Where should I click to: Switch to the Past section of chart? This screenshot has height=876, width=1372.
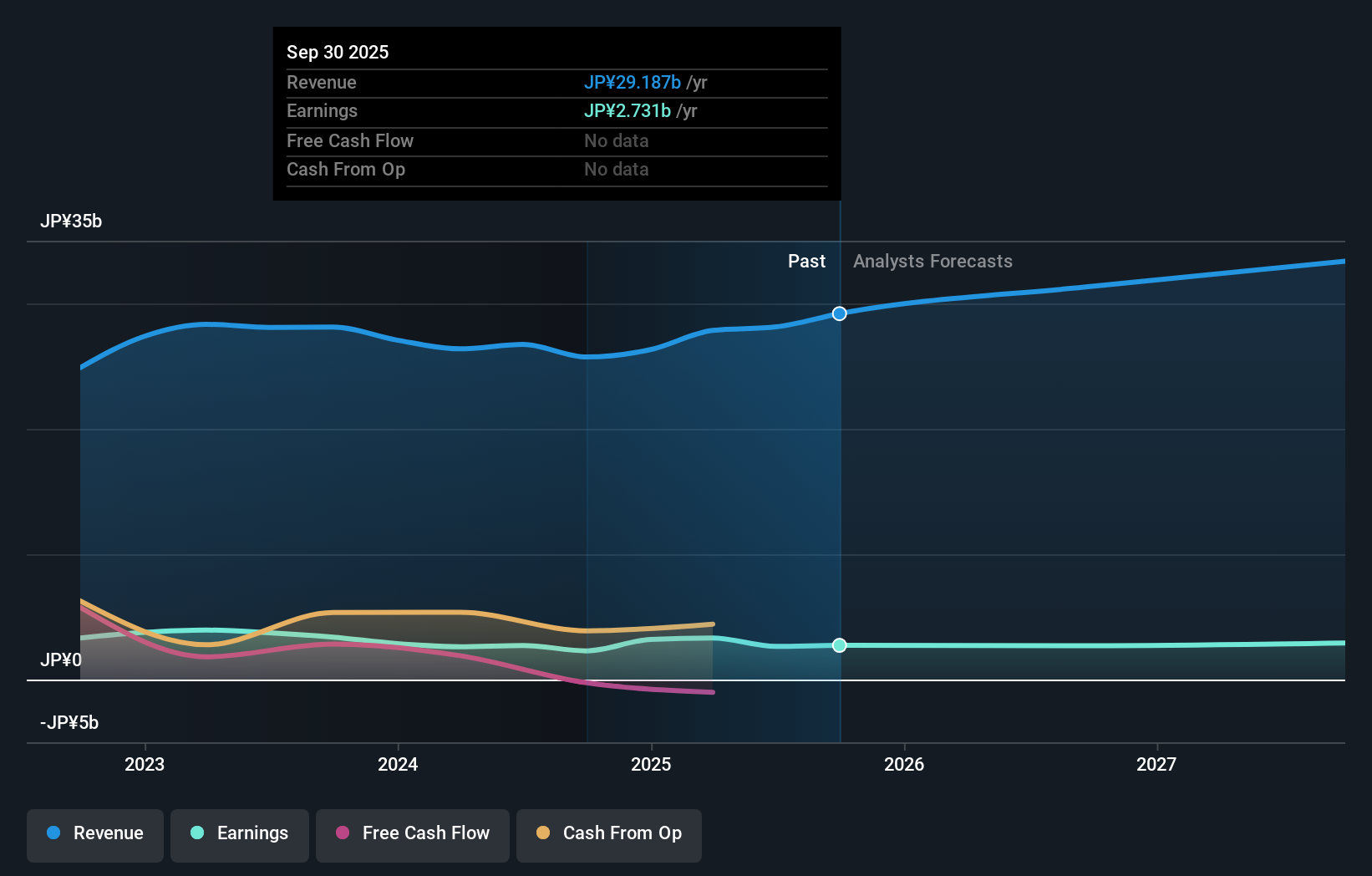[x=806, y=262]
